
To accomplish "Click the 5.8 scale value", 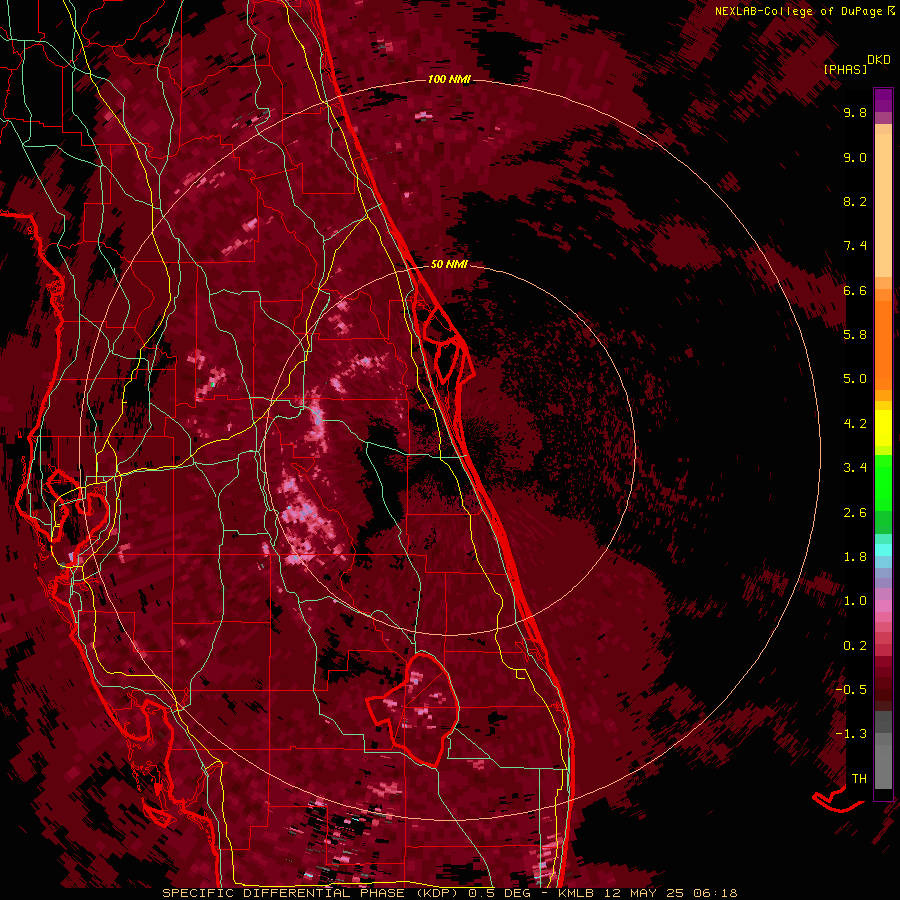I will 855,335.
